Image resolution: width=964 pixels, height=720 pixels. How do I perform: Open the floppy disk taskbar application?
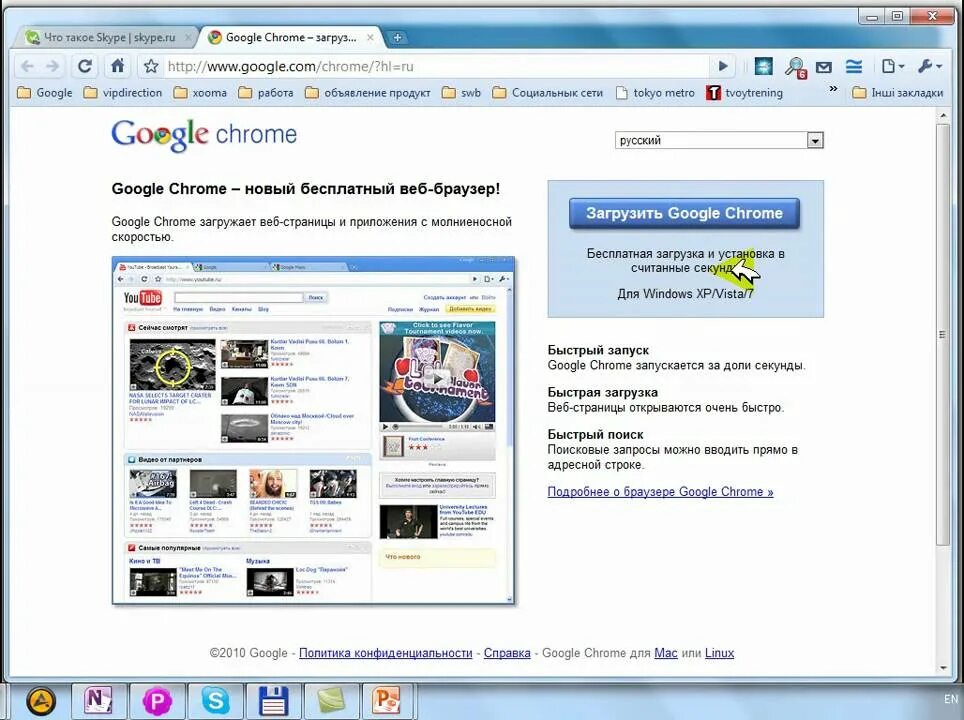pyautogui.click(x=274, y=701)
